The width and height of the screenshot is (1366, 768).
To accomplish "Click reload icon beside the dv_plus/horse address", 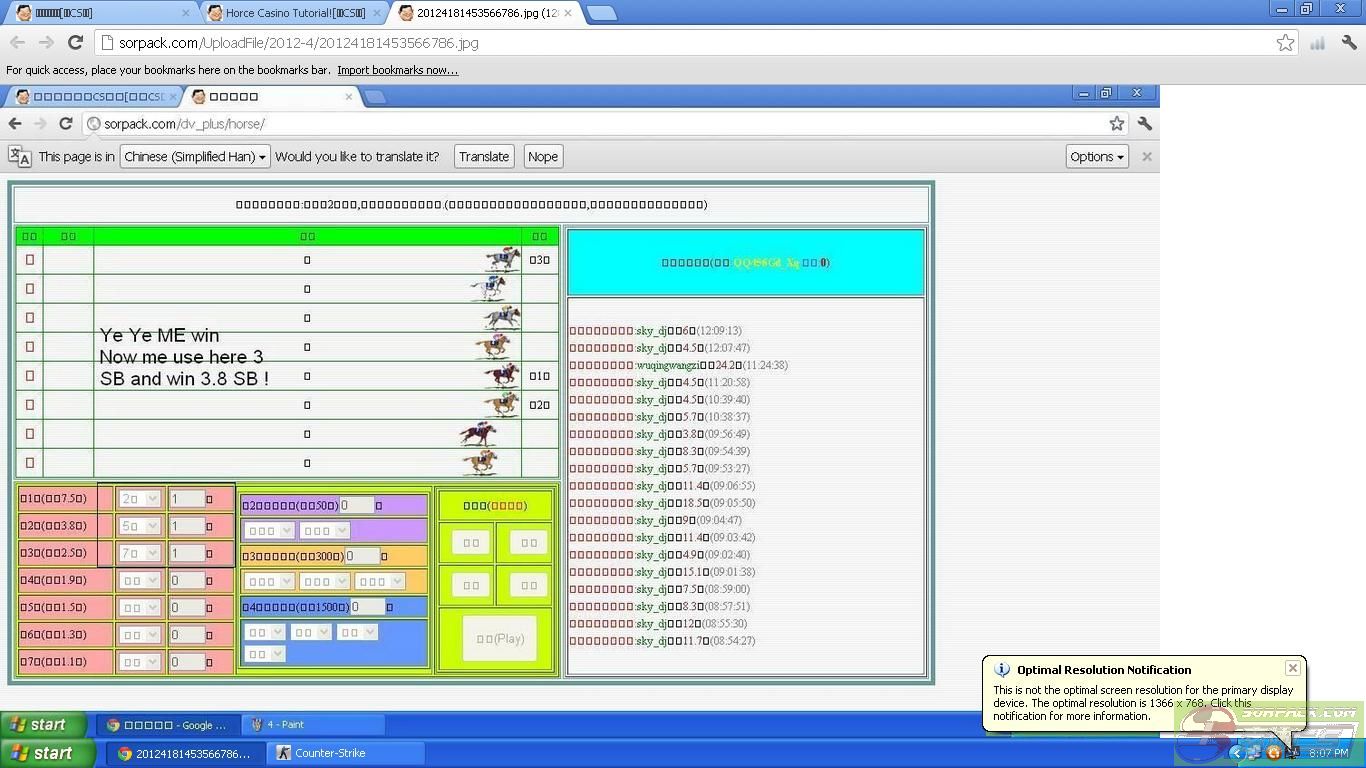I will tap(66, 124).
